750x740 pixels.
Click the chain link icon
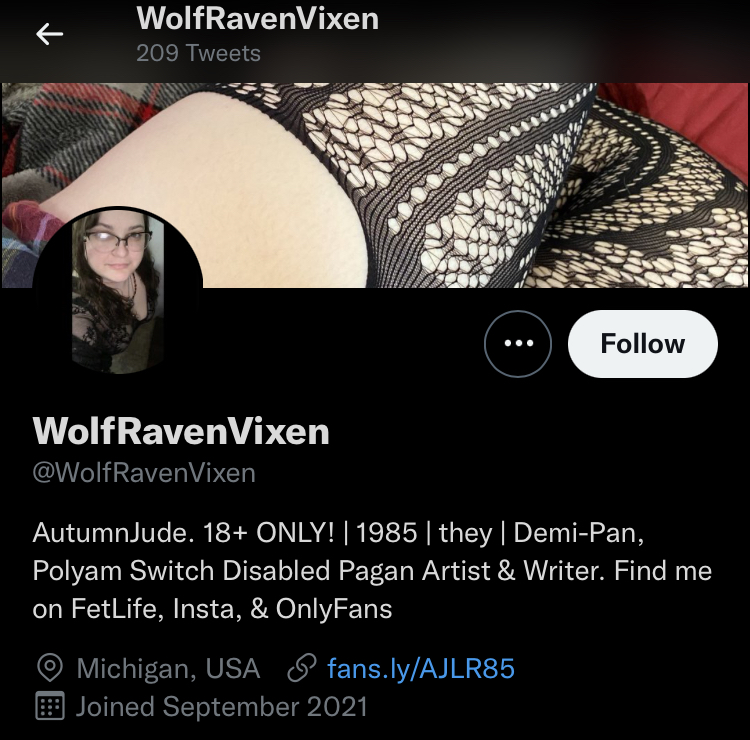pyautogui.click(x=301, y=667)
